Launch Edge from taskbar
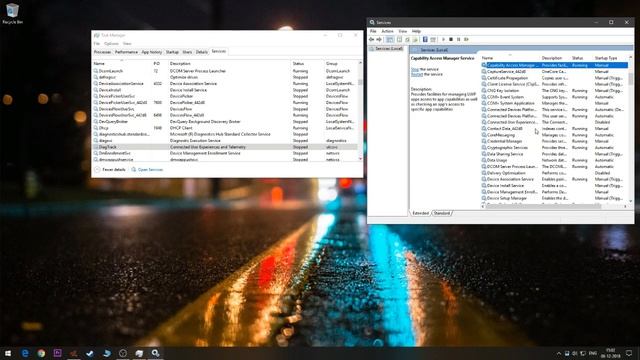Screen dimensions: 640x360 tap(25, 353)
